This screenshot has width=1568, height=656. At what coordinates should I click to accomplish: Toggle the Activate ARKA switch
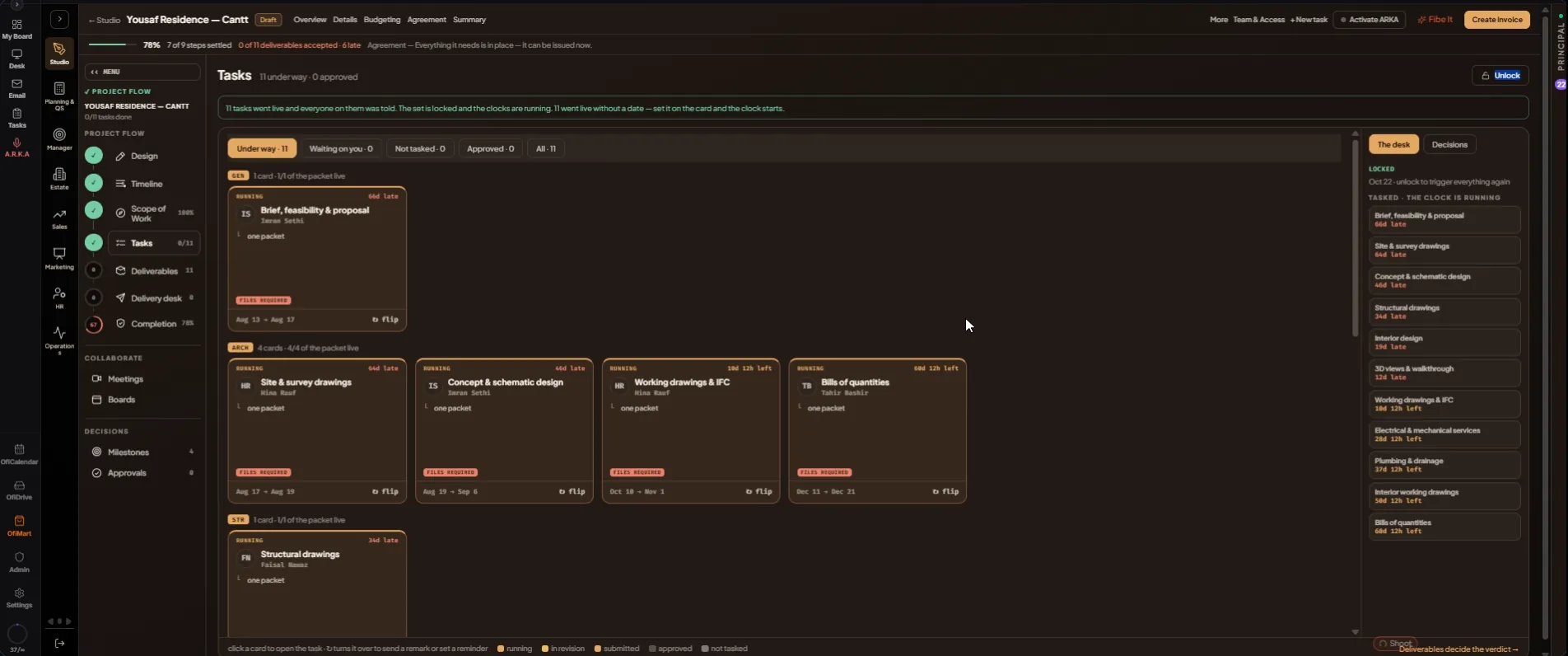1370,20
